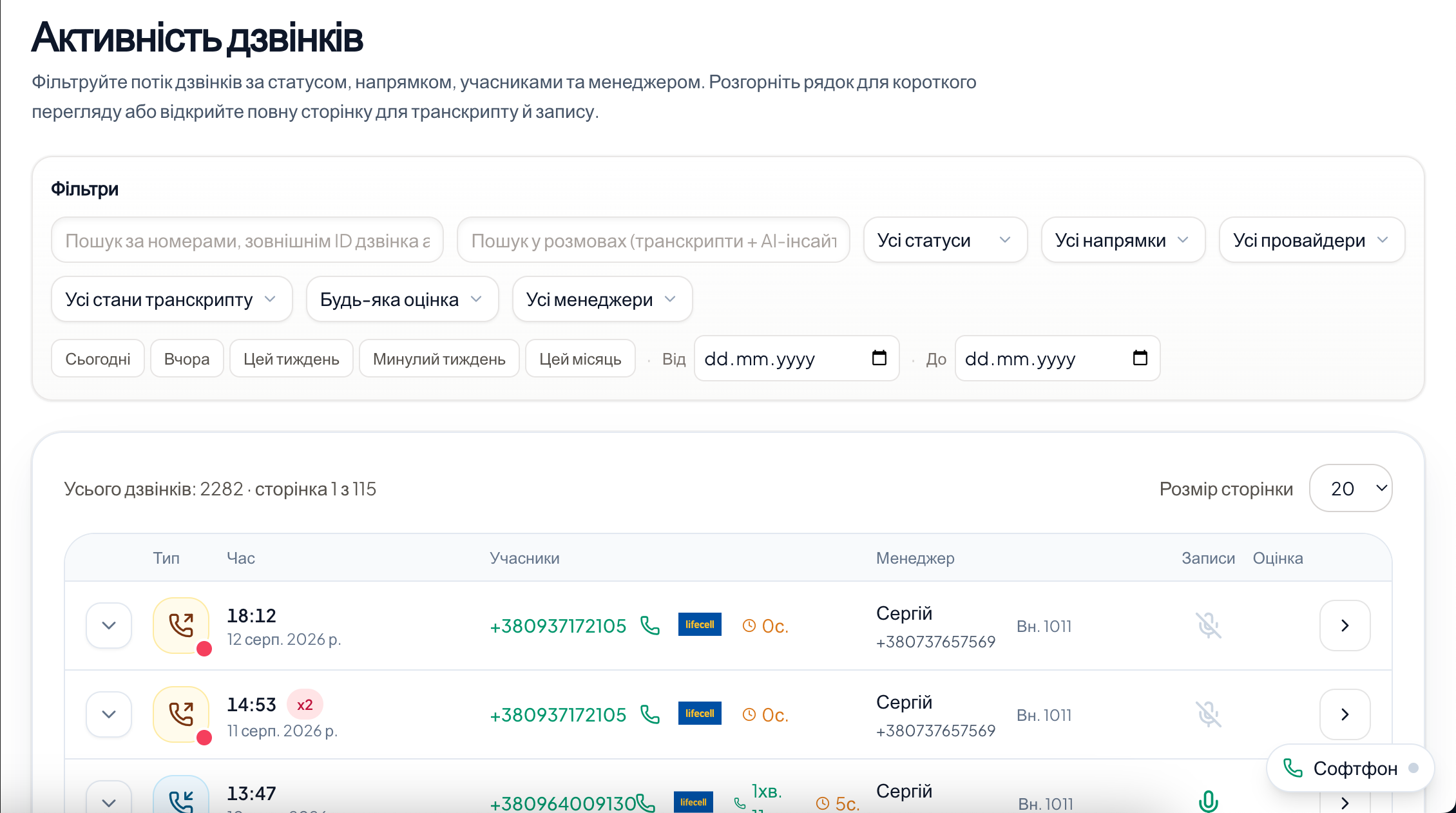Open 'Усі провайдери' dropdown
Viewport: 1456px width, 813px height.
(1312, 240)
